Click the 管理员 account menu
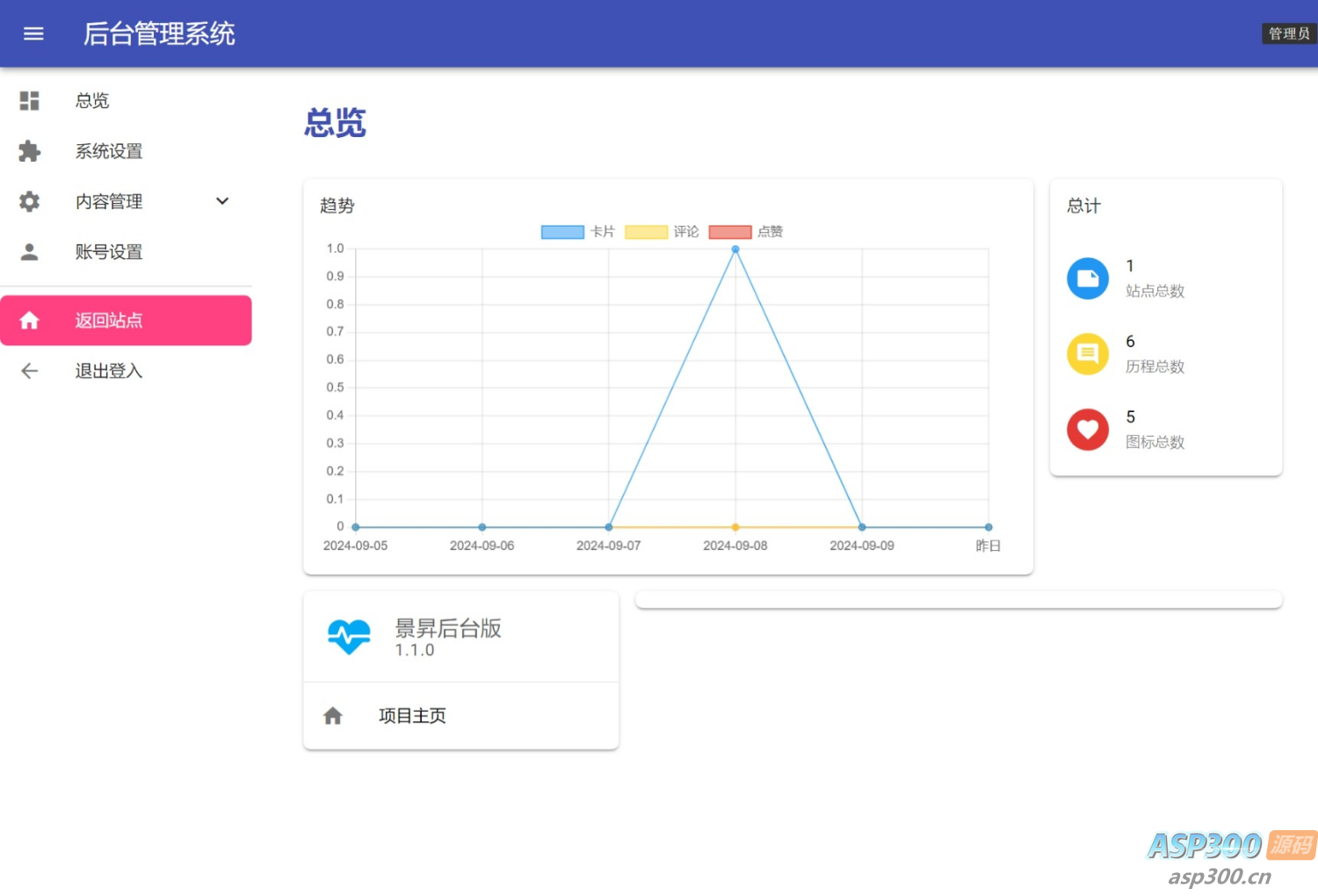Viewport: 1318px width, 896px height. click(x=1288, y=33)
